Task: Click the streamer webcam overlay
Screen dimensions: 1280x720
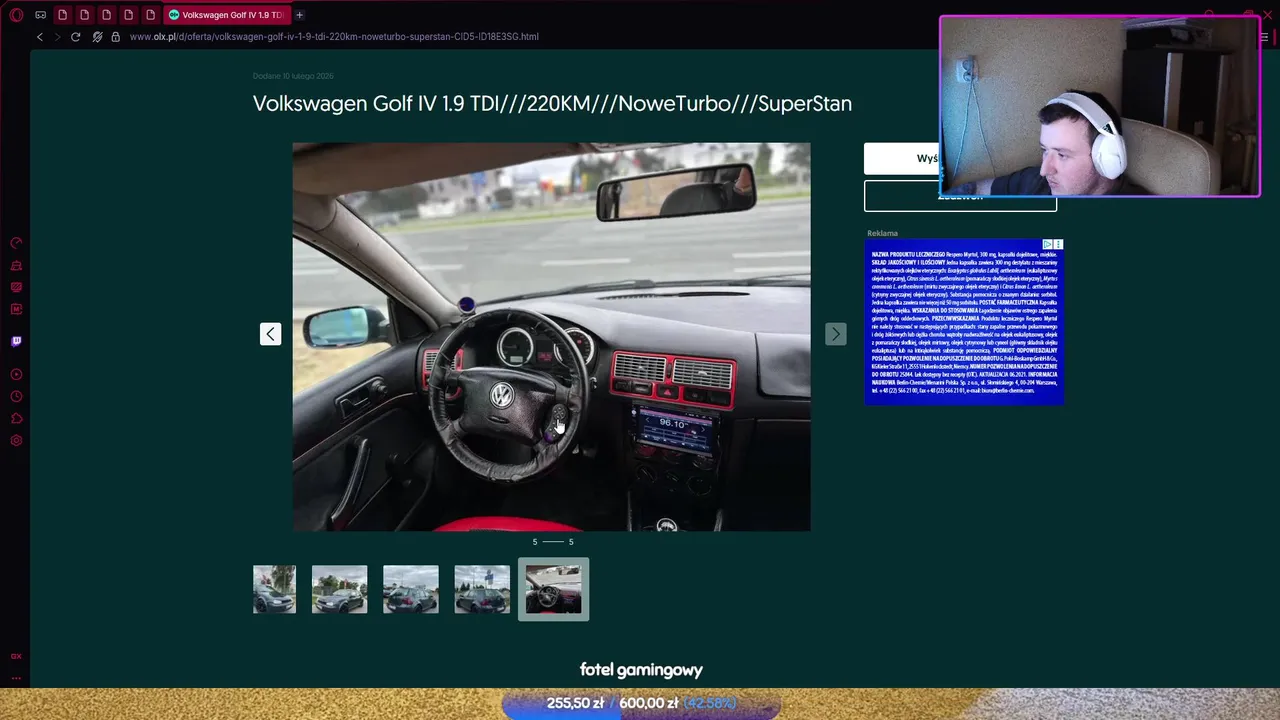Action: pyautogui.click(x=1100, y=105)
